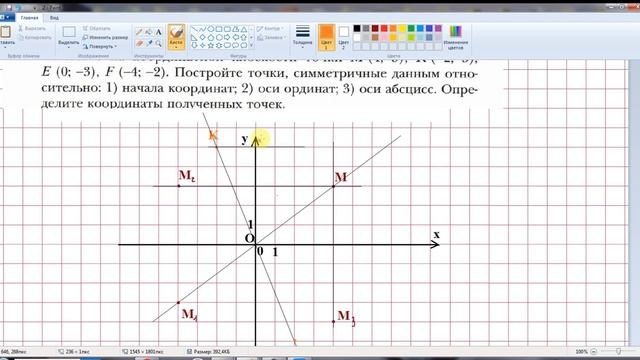
Task: Click point M on the graph
Action: (x=333, y=186)
